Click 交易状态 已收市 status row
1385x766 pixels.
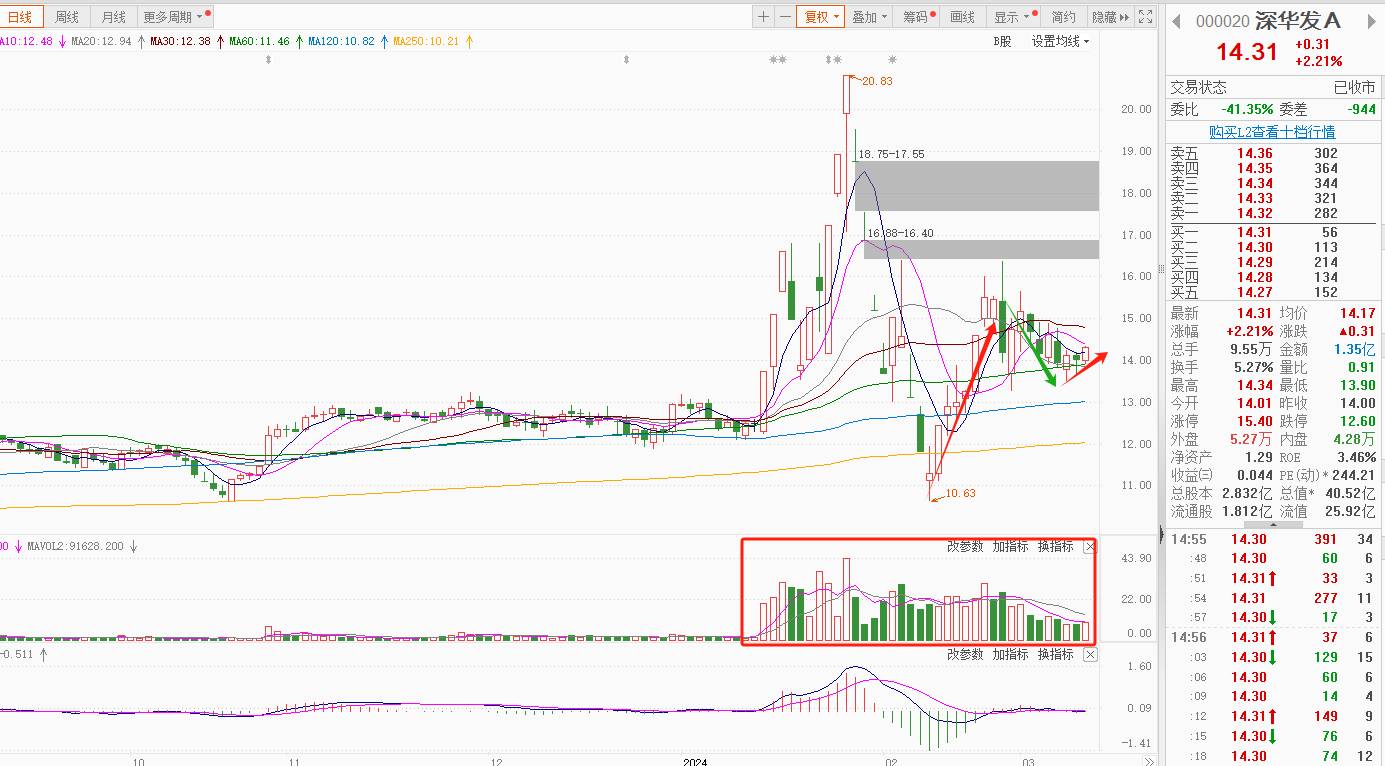[1272, 88]
